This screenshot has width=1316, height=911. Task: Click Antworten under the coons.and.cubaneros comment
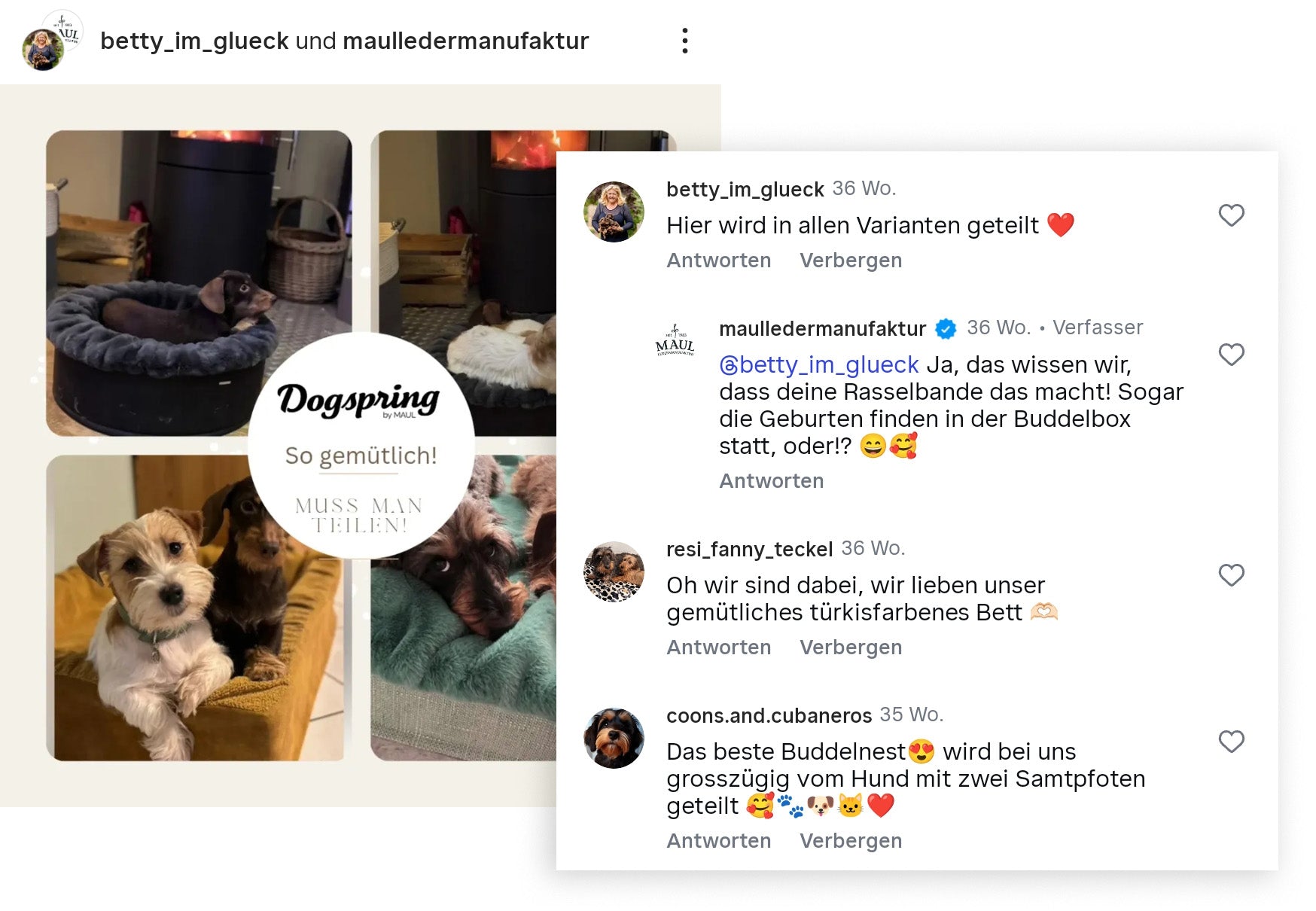pyautogui.click(x=718, y=841)
